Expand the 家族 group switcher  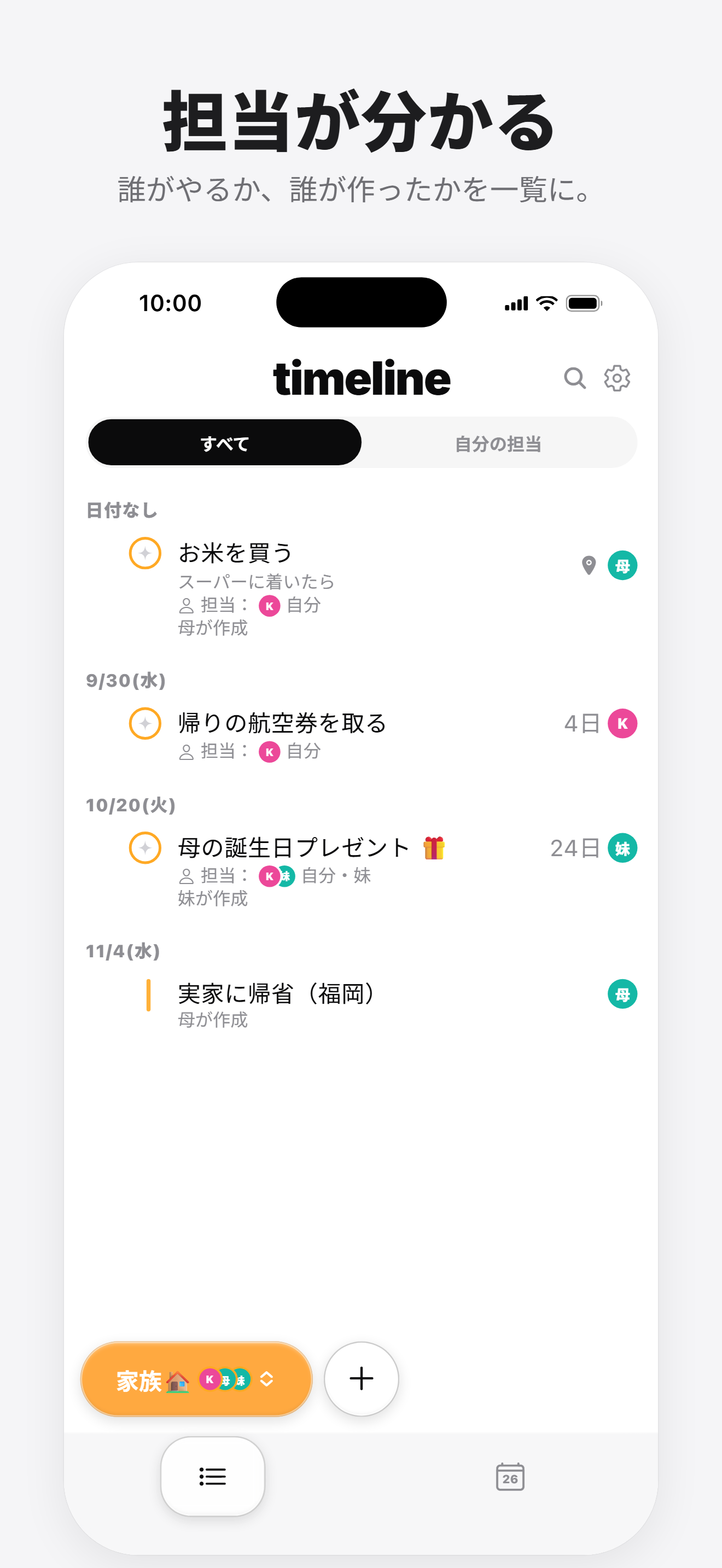pyautogui.click(x=196, y=1379)
